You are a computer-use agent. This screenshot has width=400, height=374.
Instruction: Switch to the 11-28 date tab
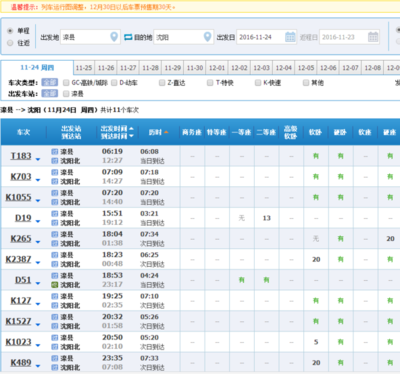[x=150, y=68]
